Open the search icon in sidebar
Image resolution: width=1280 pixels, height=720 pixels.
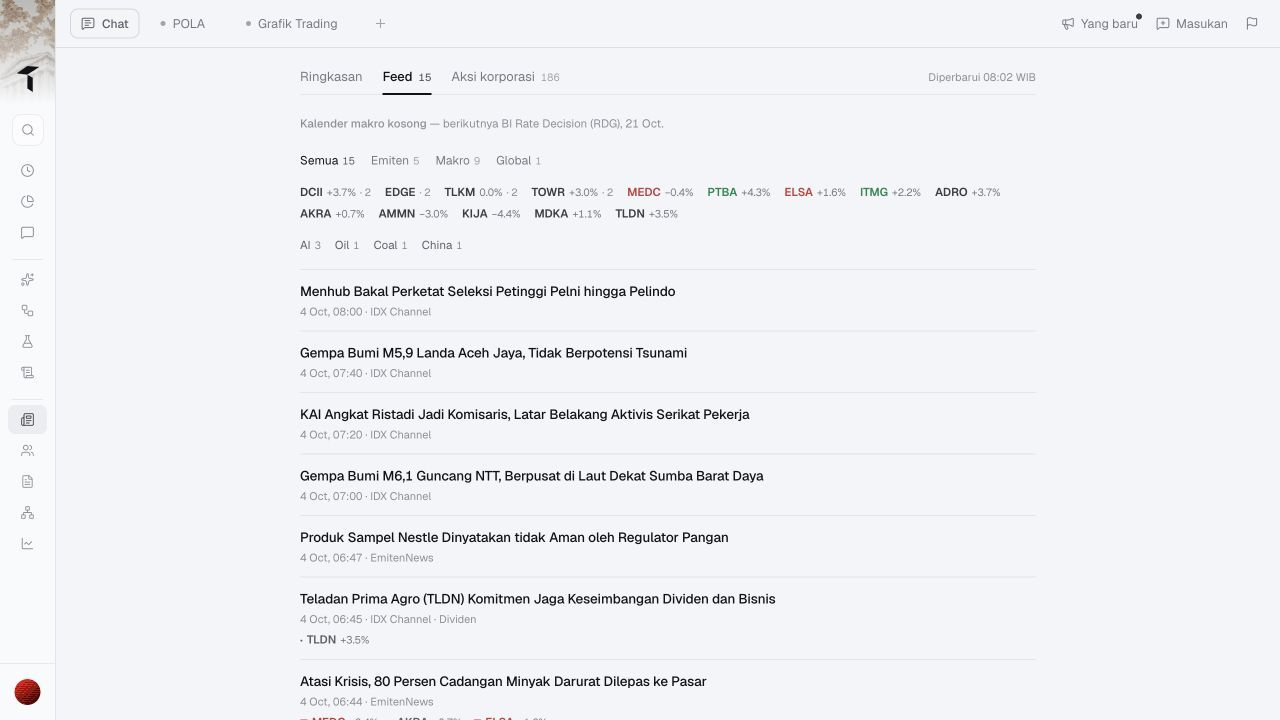28,130
